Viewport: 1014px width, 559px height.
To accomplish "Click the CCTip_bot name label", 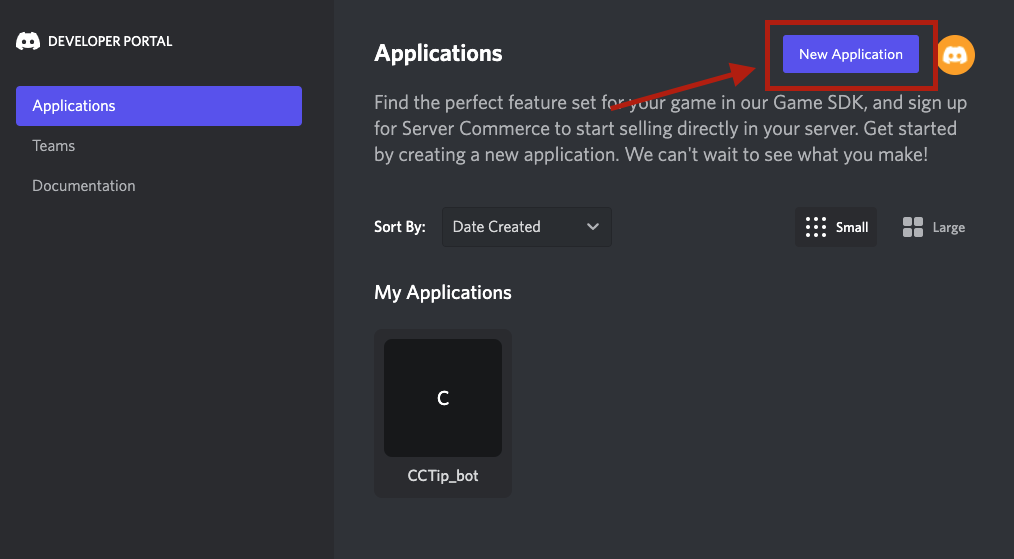I will click(443, 476).
